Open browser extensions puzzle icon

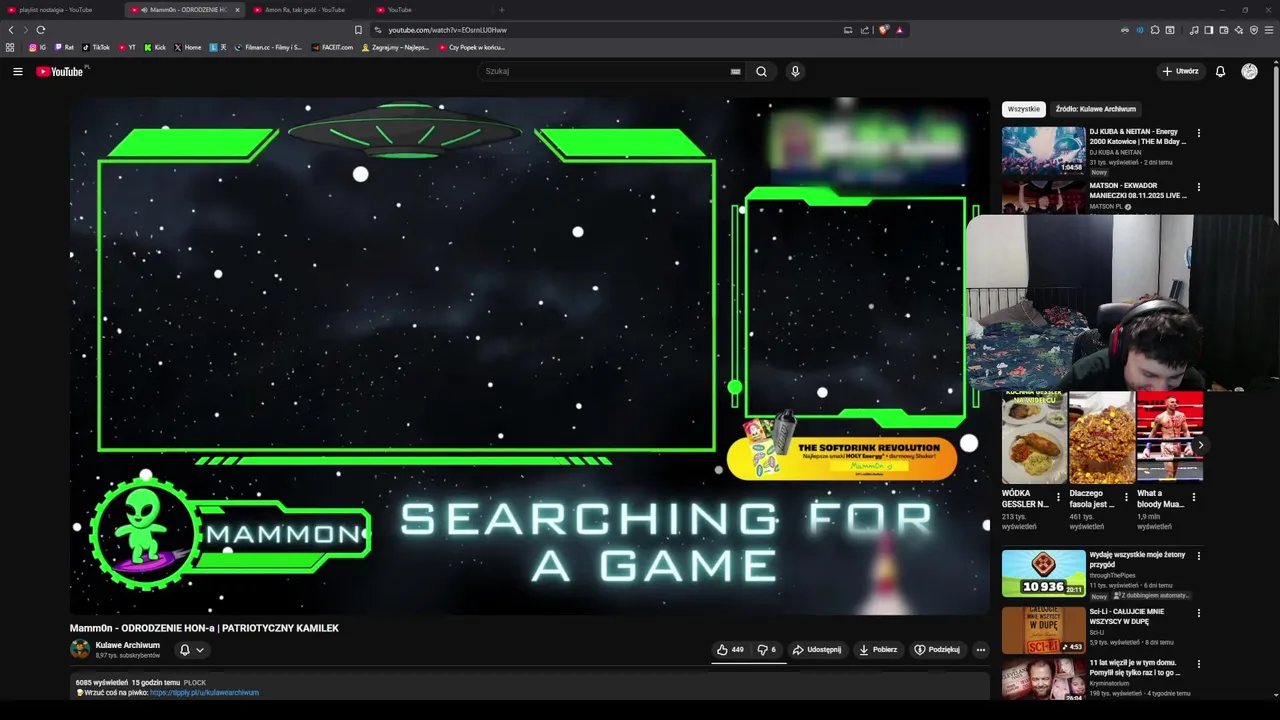coord(1155,30)
